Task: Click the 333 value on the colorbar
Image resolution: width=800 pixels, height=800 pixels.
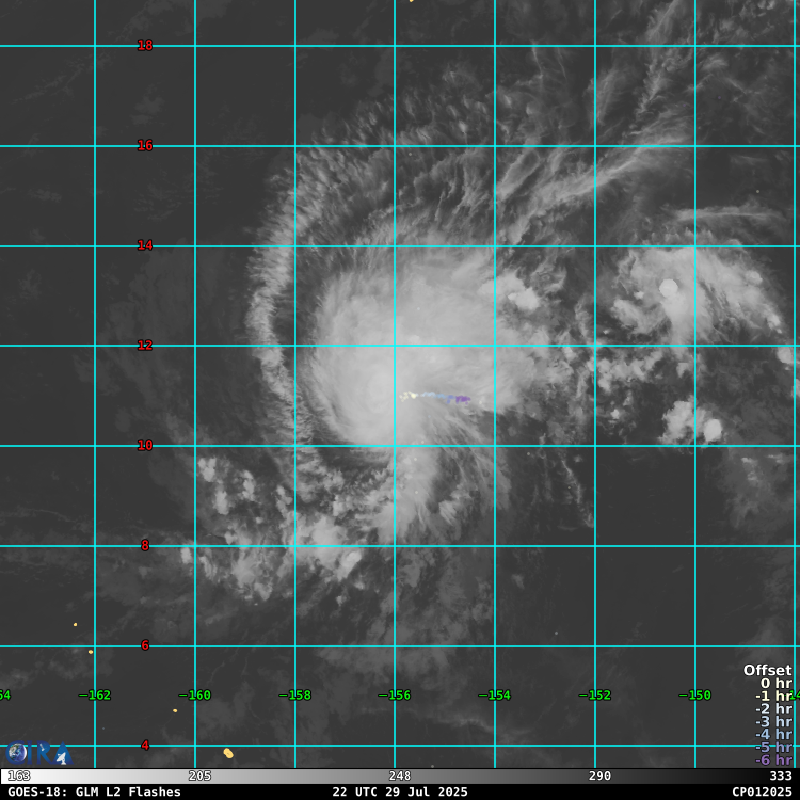Action: (x=780, y=776)
